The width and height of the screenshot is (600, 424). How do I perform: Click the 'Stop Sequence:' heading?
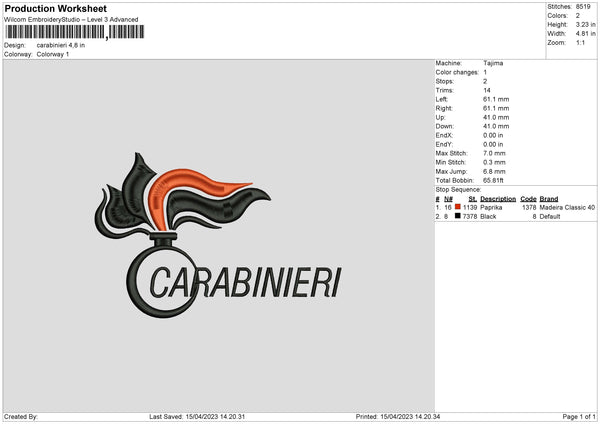458,189
